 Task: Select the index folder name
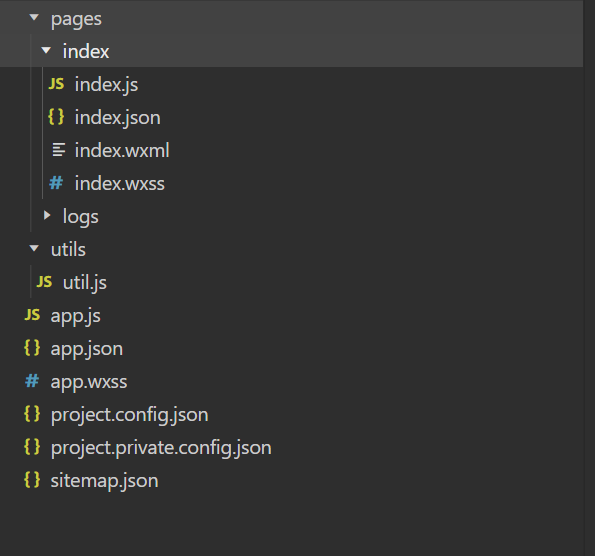pyautogui.click(x=86, y=51)
